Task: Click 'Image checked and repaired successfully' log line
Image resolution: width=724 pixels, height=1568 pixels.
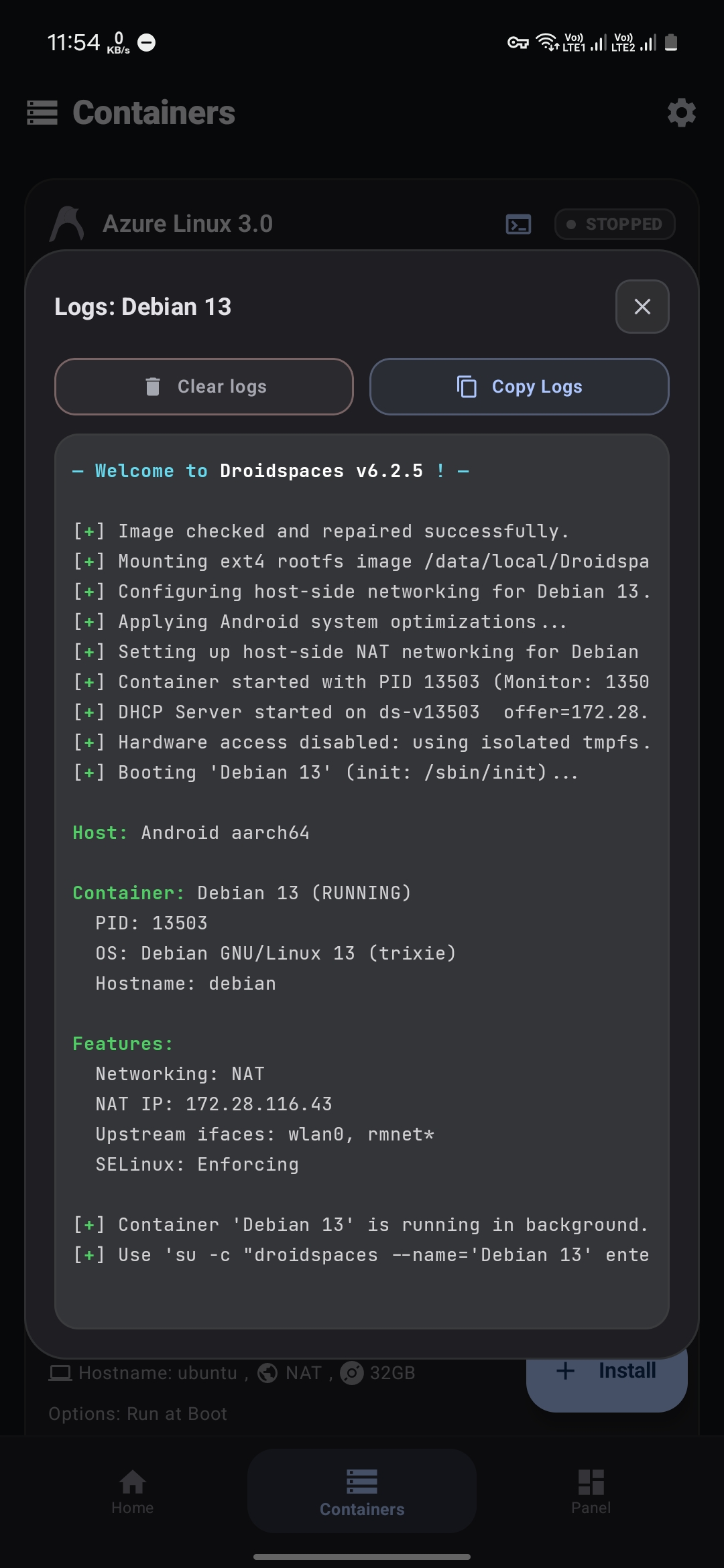Action: pos(321,531)
